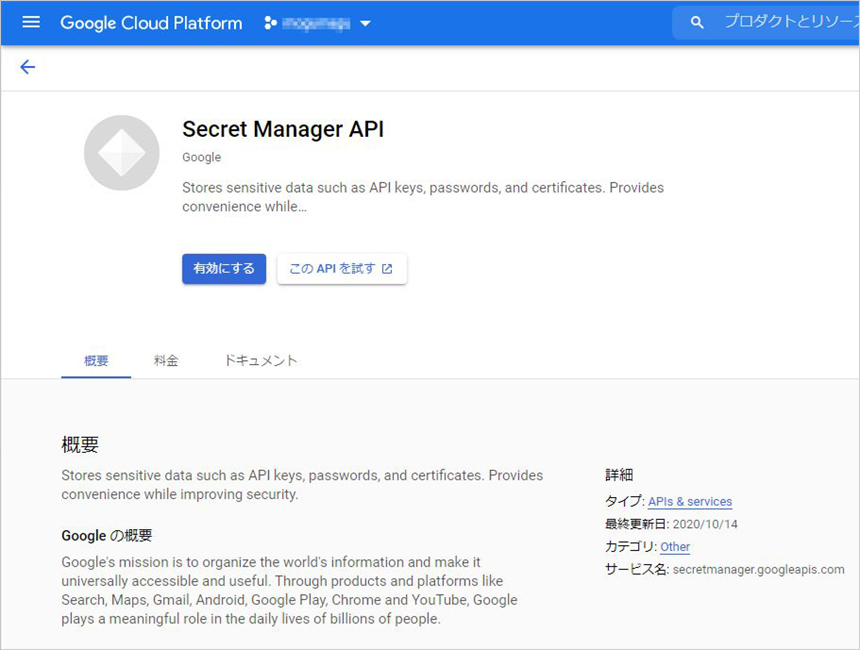Click the Google vendor label under title
The height and width of the screenshot is (650, 860).
pos(201,157)
